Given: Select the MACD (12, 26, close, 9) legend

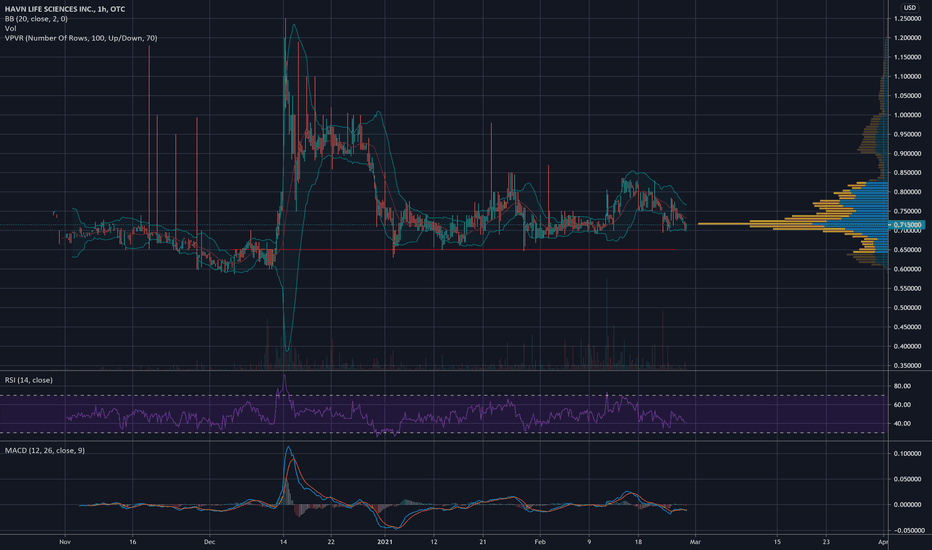Looking at the screenshot, I should coord(45,450).
